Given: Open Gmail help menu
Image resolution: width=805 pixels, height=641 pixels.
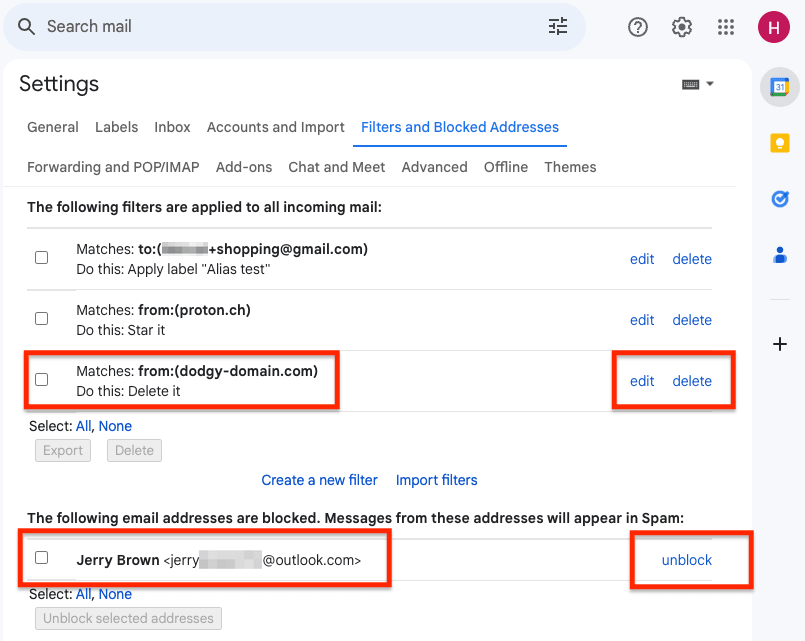Looking at the screenshot, I should 637,27.
